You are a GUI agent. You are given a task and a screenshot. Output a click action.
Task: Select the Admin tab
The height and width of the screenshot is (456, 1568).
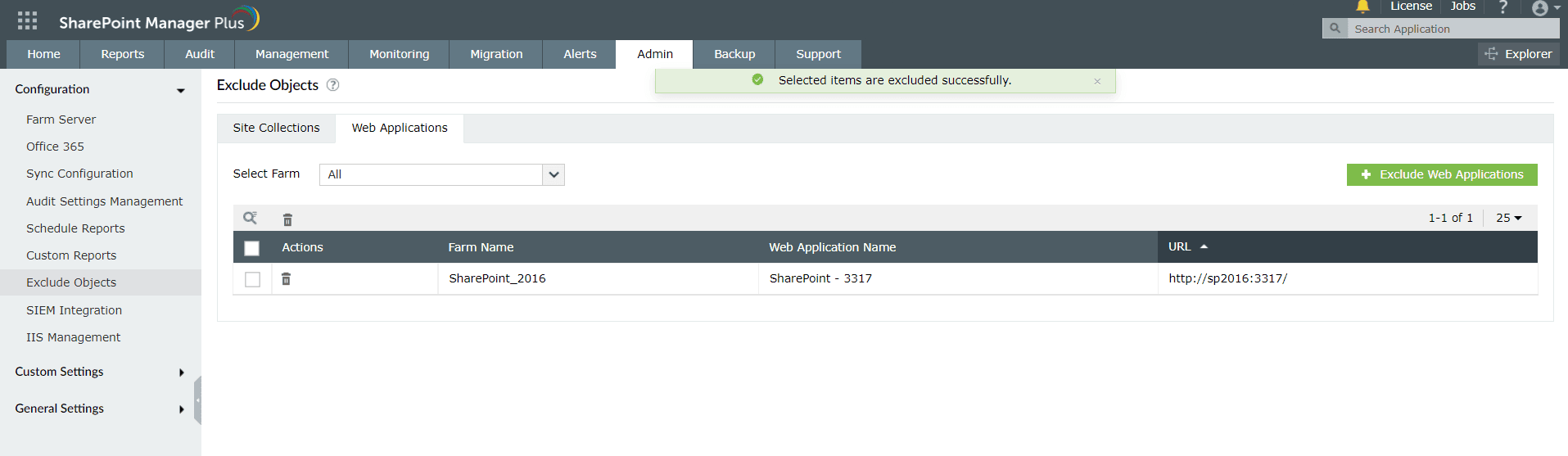pos(655,54)
